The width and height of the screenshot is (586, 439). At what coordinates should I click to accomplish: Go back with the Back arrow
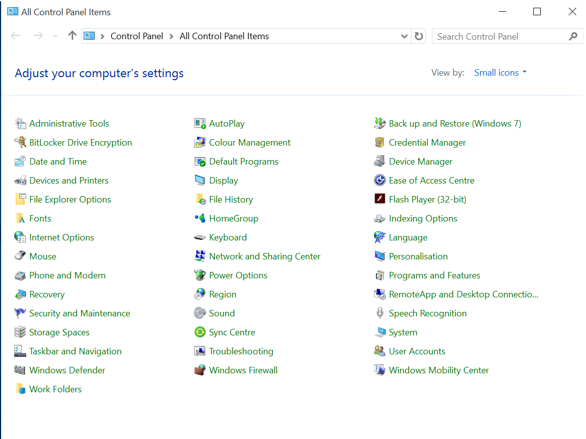[16, 36]
